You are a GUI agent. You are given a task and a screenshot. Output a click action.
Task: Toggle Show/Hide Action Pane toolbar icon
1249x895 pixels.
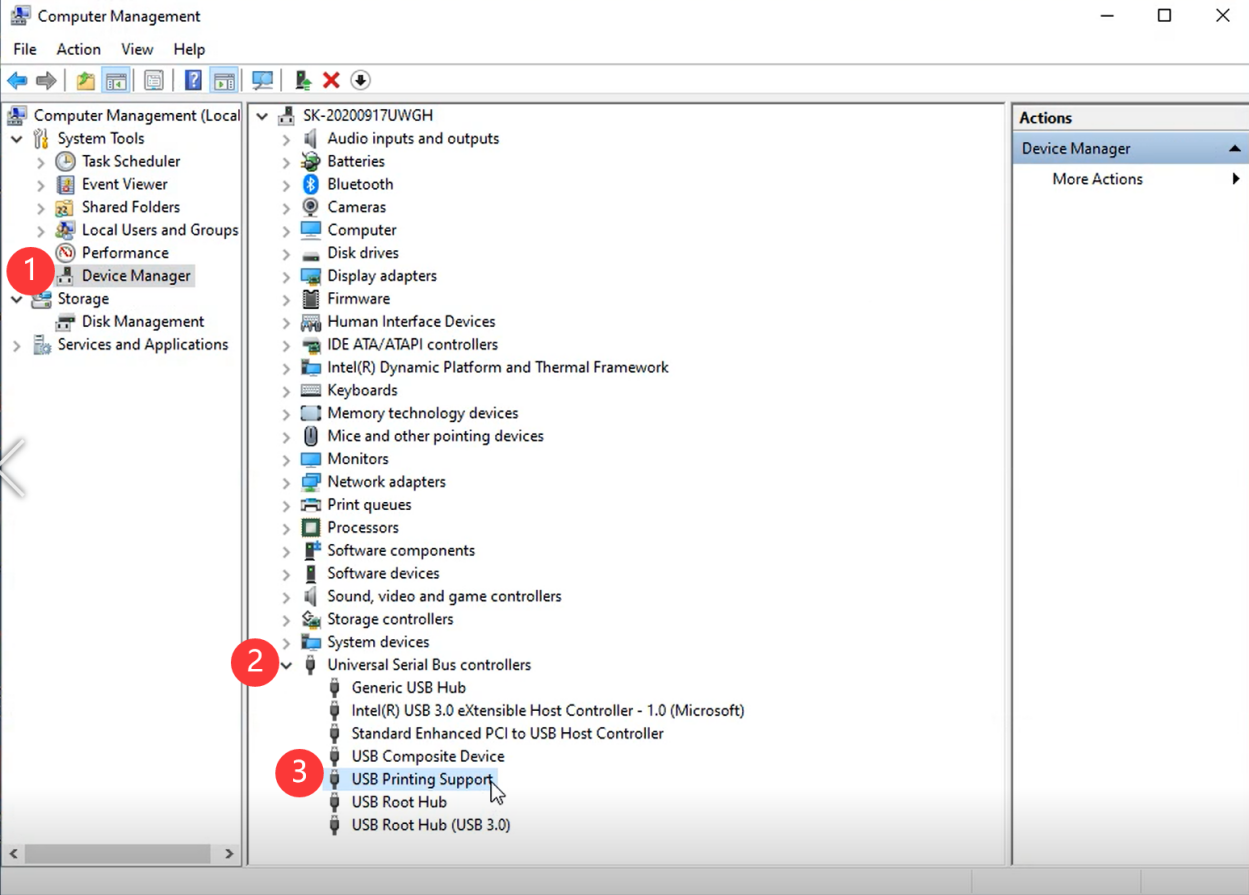coord(224,80)
